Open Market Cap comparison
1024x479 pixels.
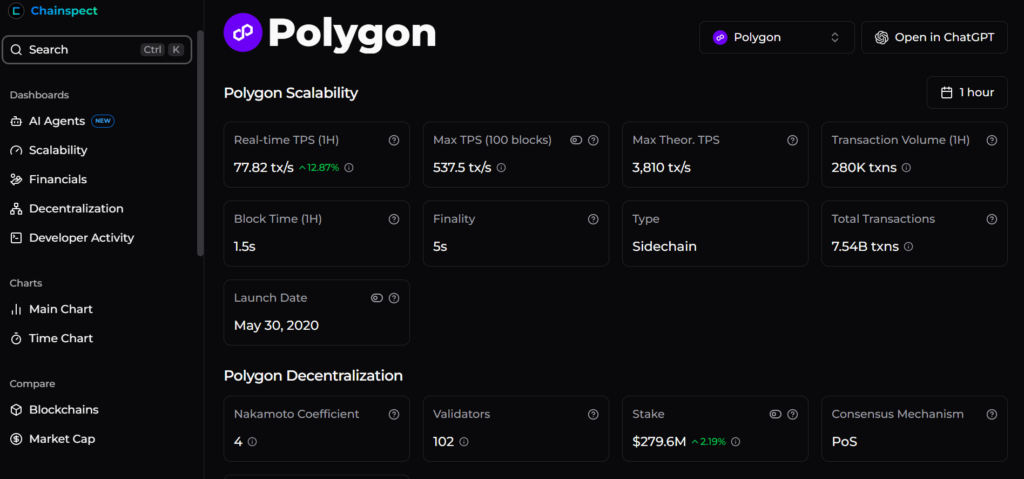coord(62,439)
